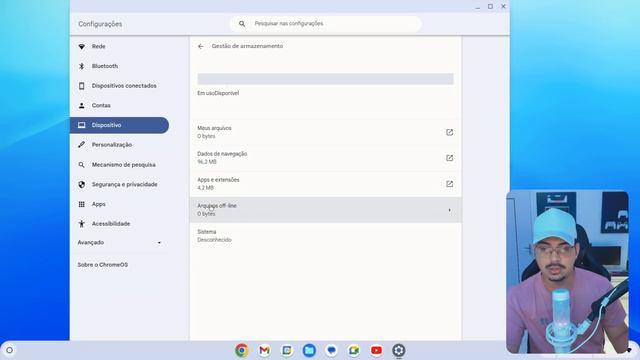This screenshot has width=640, height=360.
Task: Launch Gmail from the shelf
Action: 264,350
